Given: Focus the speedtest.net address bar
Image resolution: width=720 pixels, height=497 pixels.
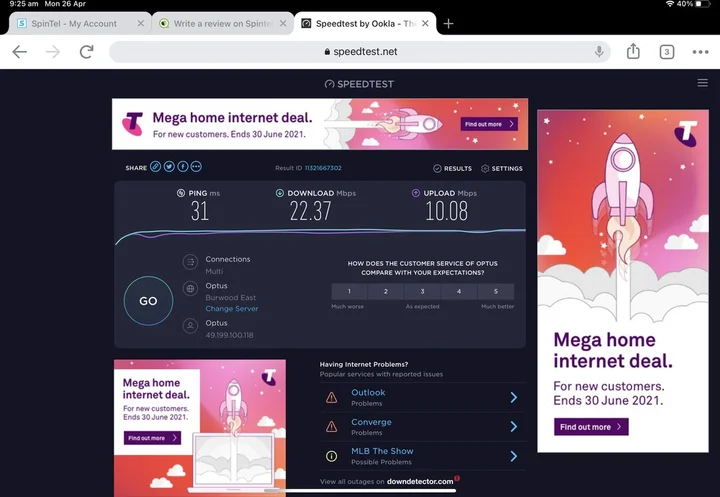Looking at the screenshot, I should coord(360,51).
